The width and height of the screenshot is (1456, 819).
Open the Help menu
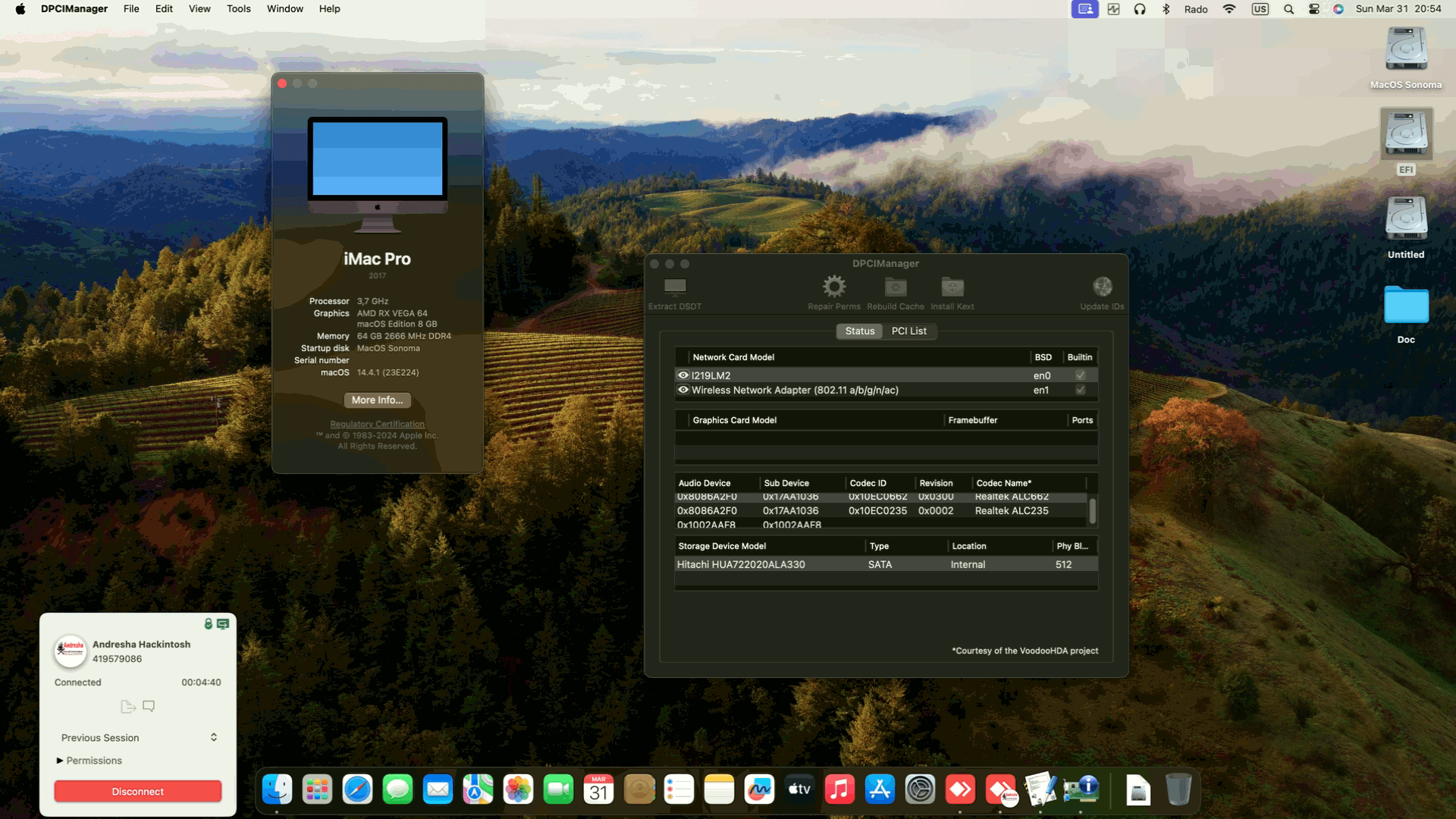click(x=329, y=9)
